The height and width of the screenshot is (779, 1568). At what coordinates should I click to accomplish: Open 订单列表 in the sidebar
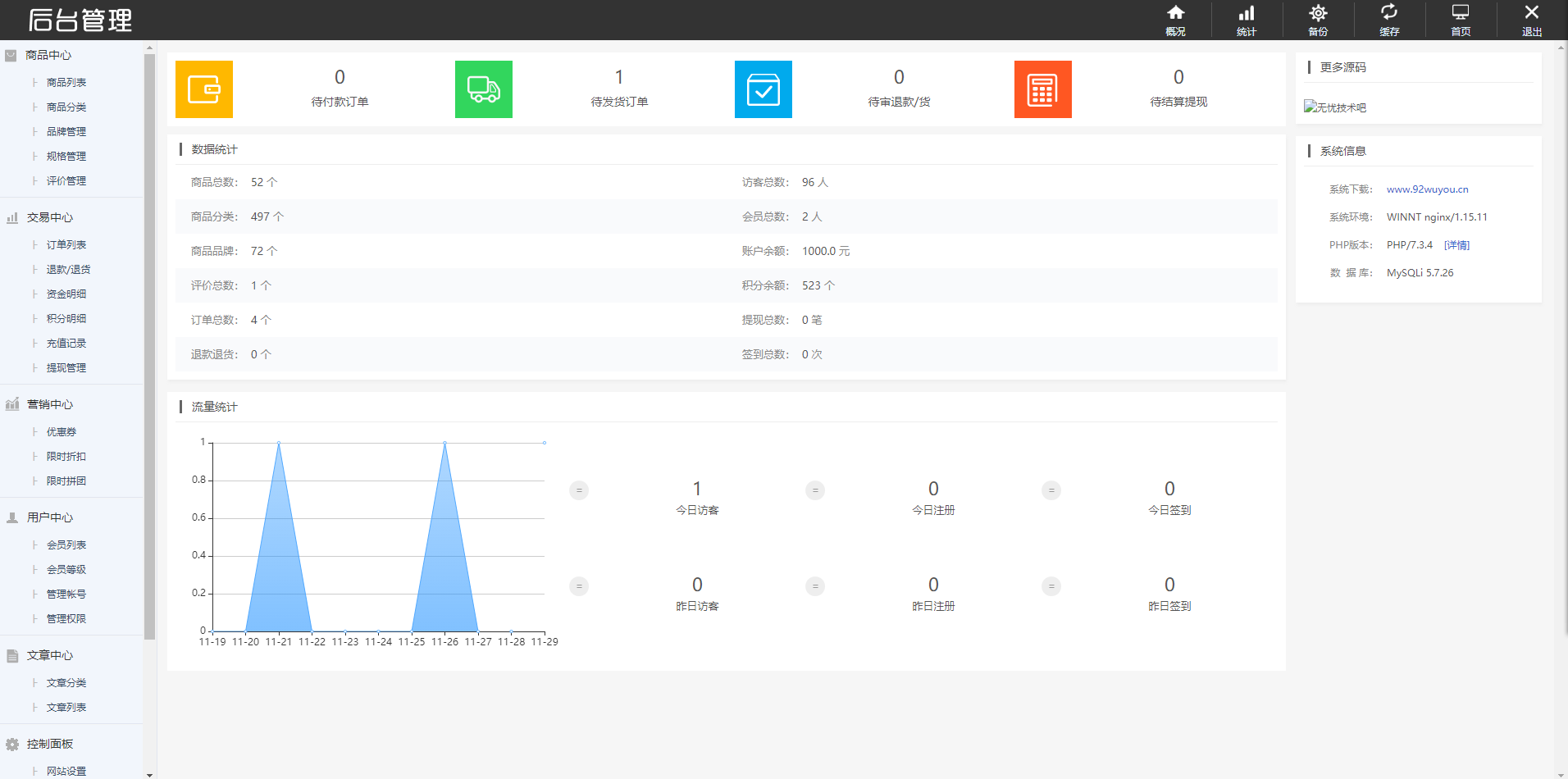point(66,244)
